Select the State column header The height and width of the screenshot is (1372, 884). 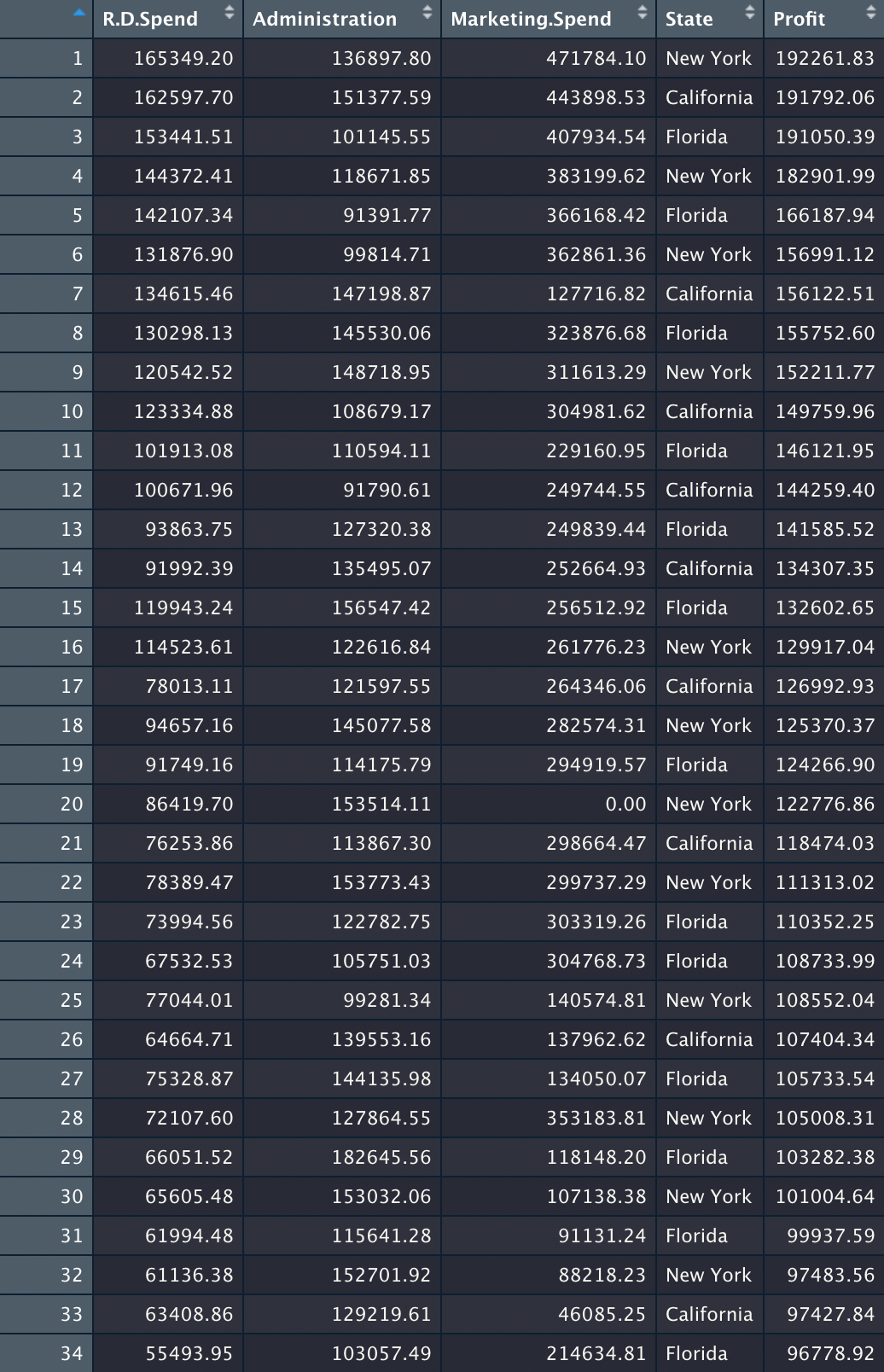710,19
